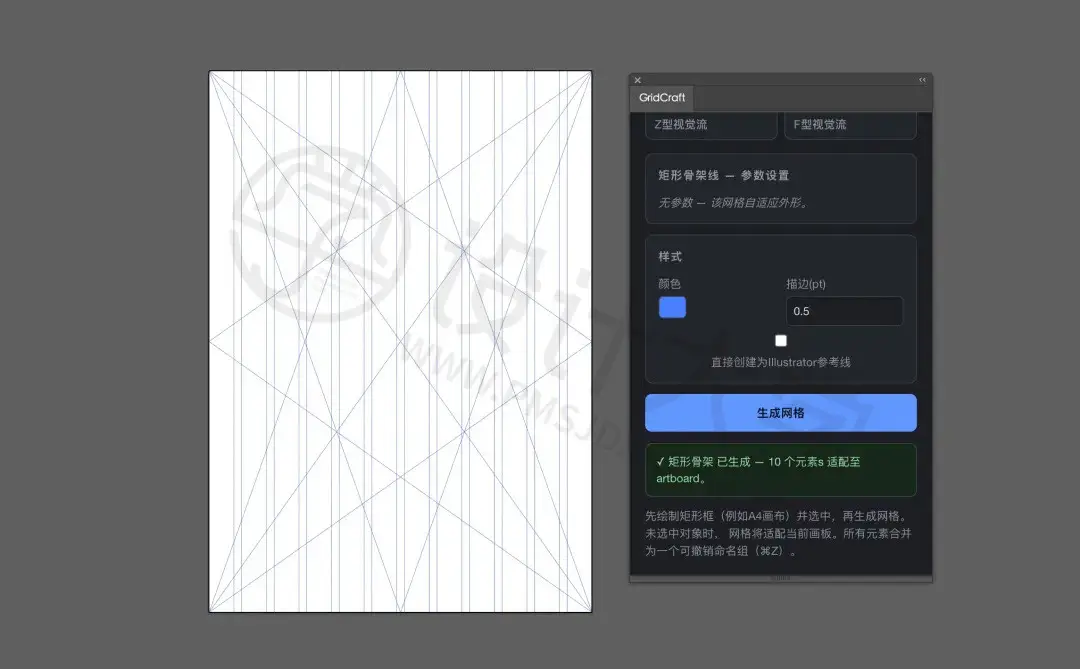Select the F型视觉流 grid option
Image resolution: width=1080 pixels, height=669 pixels.
tap(850, 125)
